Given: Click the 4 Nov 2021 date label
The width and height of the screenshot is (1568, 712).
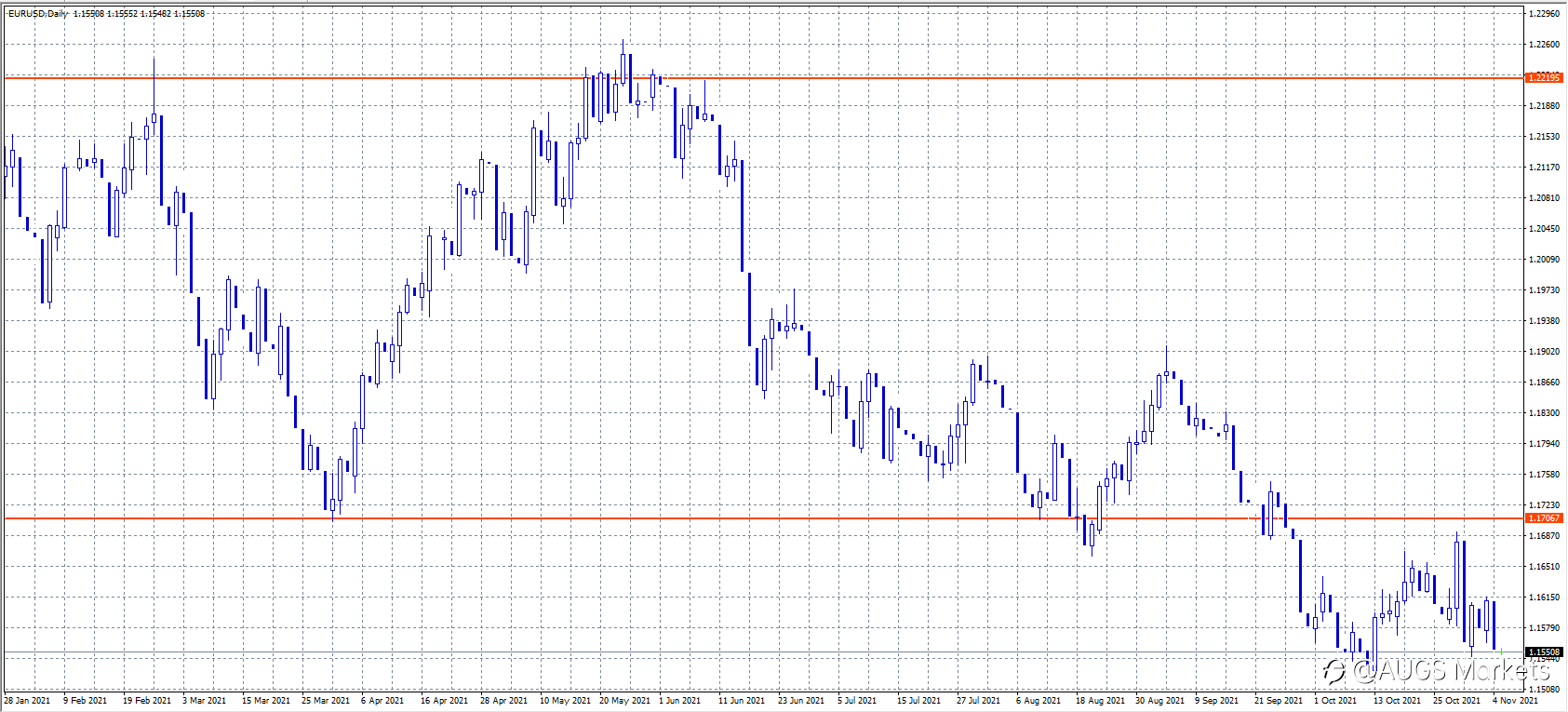Looking at the screenshot, I should pos(1516,700).
